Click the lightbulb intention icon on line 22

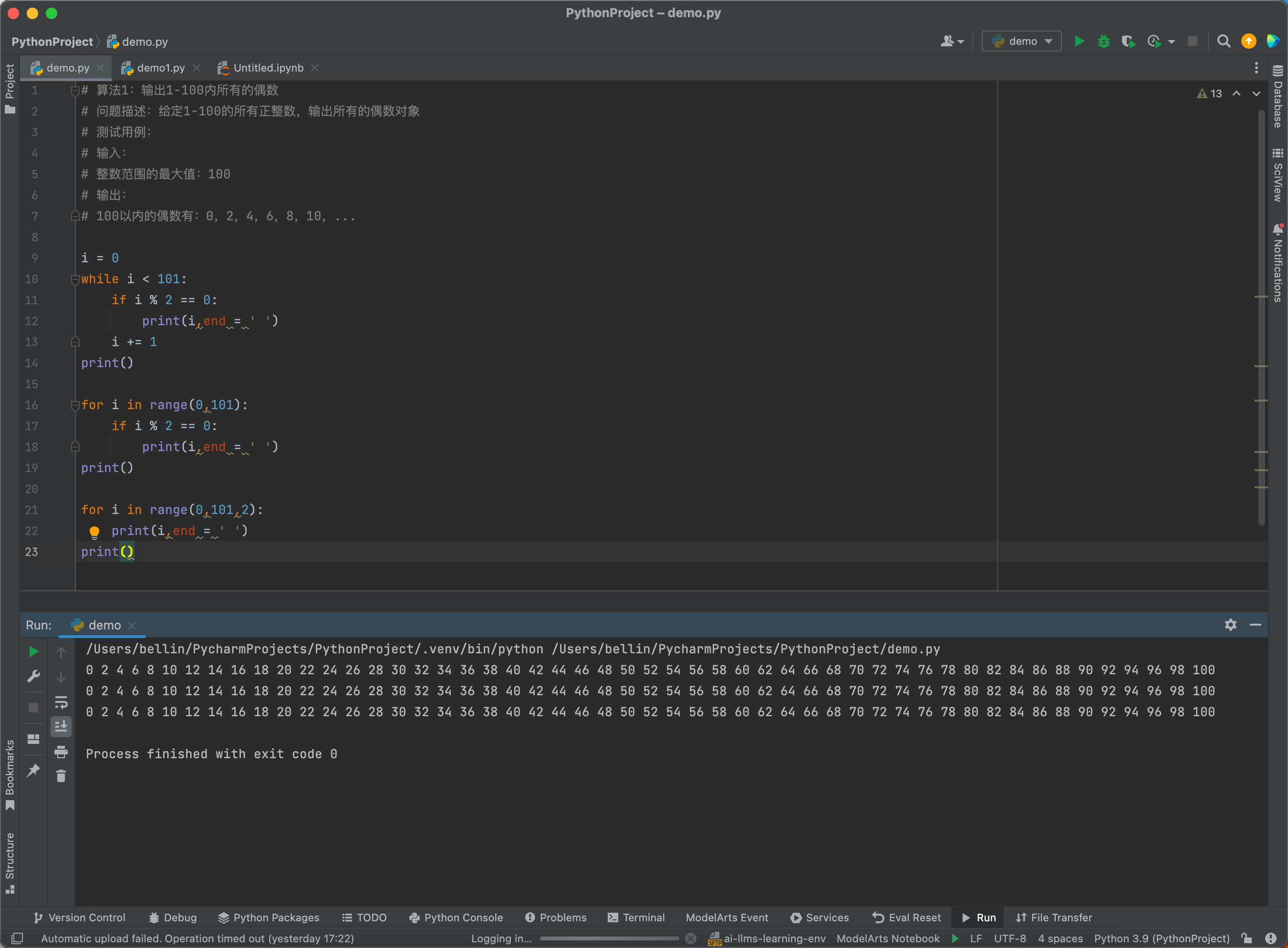pyautogui.click(x=95, y=532)
